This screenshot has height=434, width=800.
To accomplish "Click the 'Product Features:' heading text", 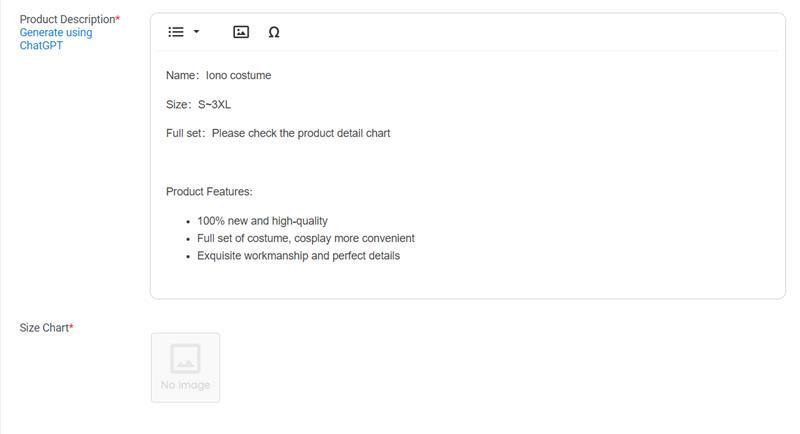I will point(209,192).
